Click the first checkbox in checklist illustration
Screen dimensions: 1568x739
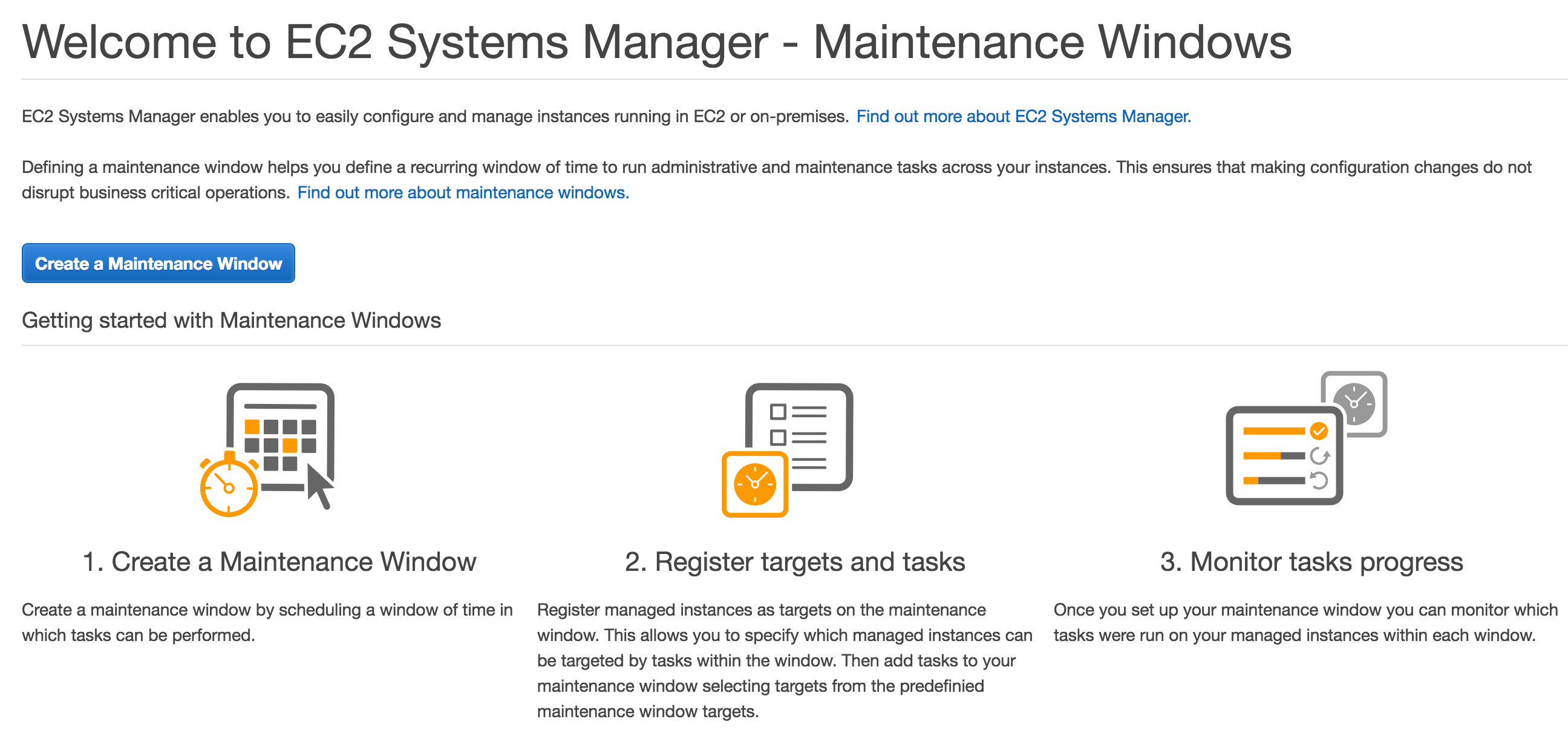[777, 412]
